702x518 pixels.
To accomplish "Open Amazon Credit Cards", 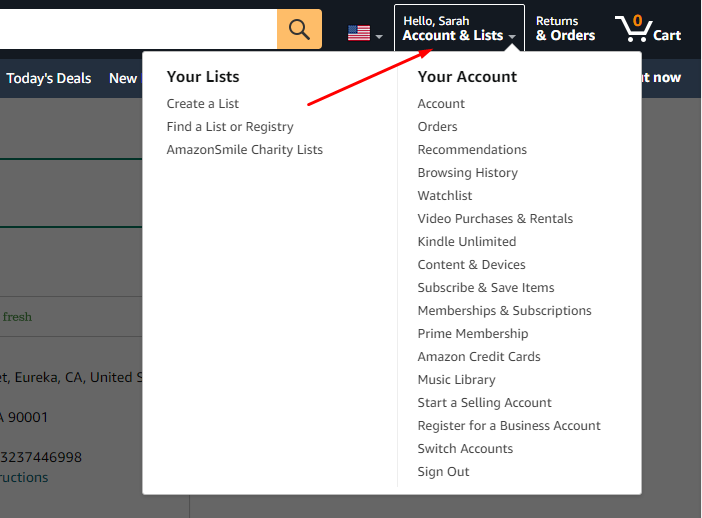I will coord(479,357).
